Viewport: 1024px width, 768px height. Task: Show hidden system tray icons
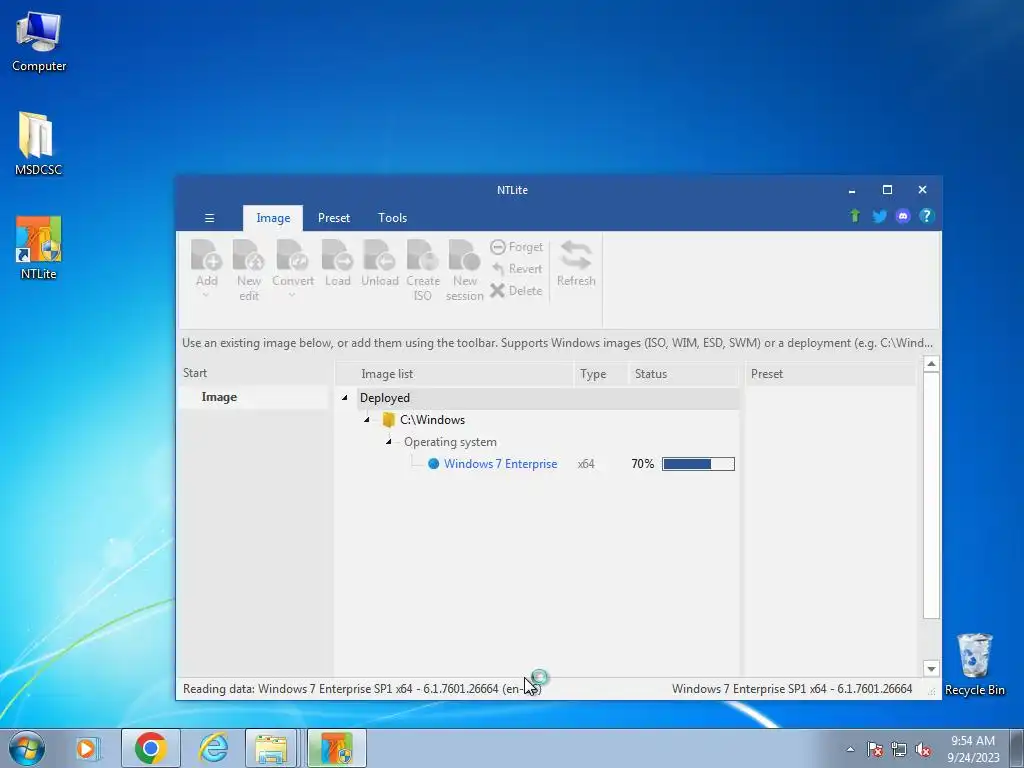(850, 749)
